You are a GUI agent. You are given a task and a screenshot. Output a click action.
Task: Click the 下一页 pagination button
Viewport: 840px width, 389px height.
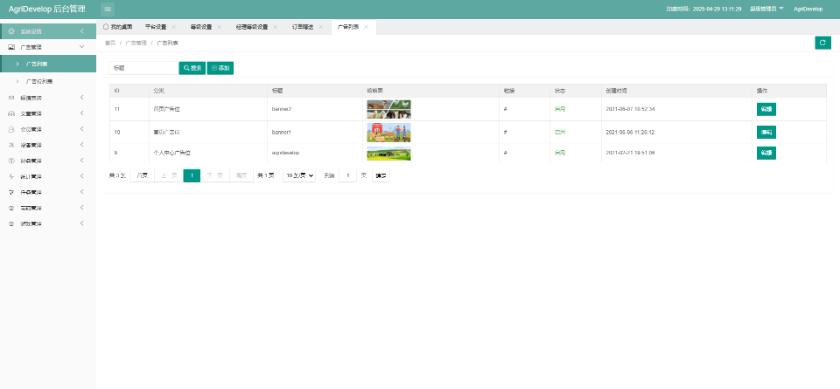(215, 176)
